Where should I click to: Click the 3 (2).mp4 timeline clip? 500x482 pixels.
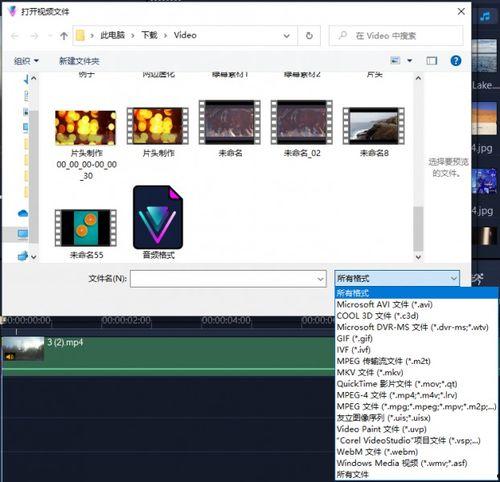tap(168, 356)
